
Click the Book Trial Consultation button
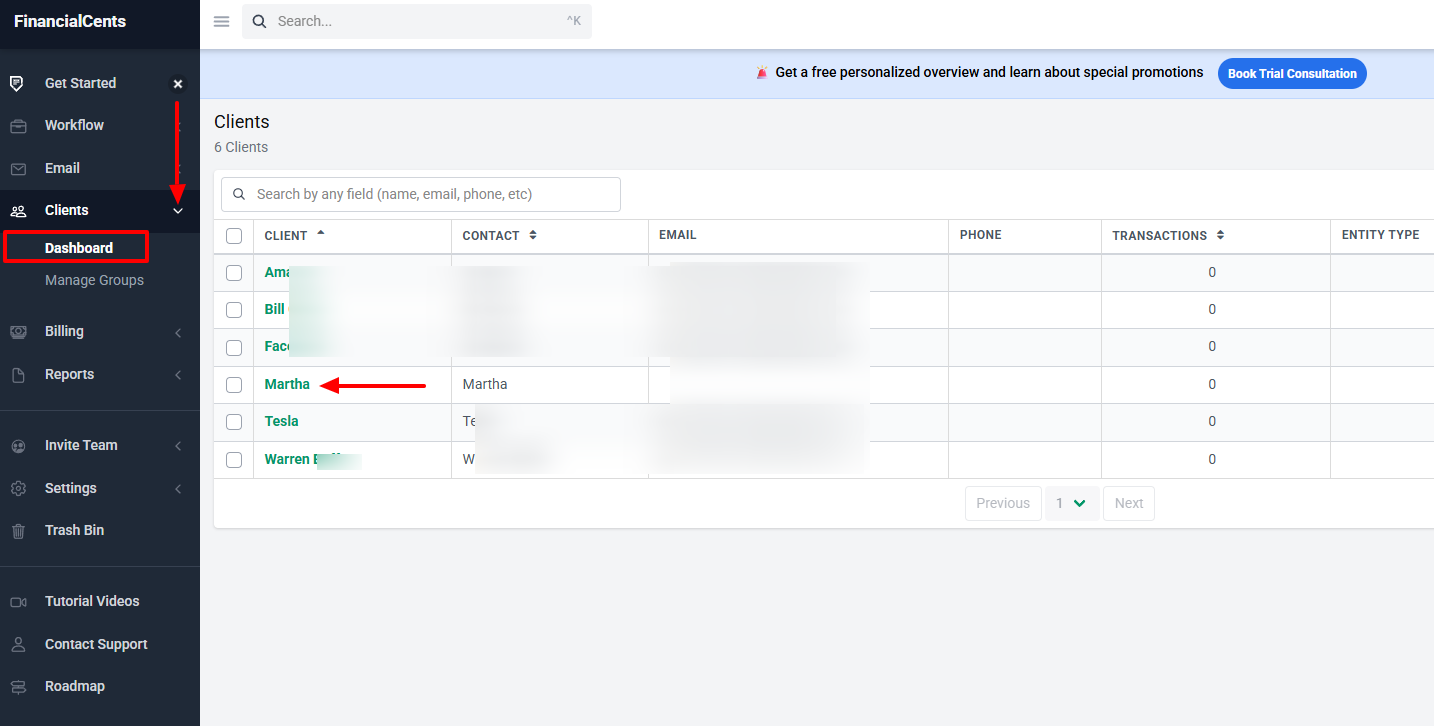point(1291,73)
